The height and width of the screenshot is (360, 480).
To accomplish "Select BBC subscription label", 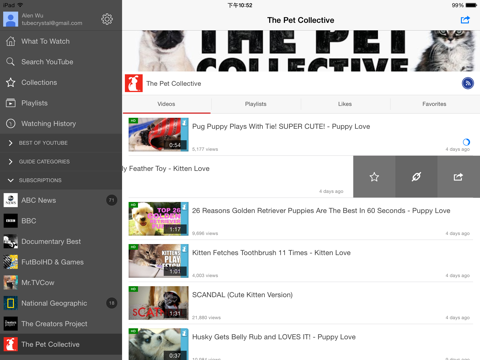I will pyautogui.click(x=29, y=221).
